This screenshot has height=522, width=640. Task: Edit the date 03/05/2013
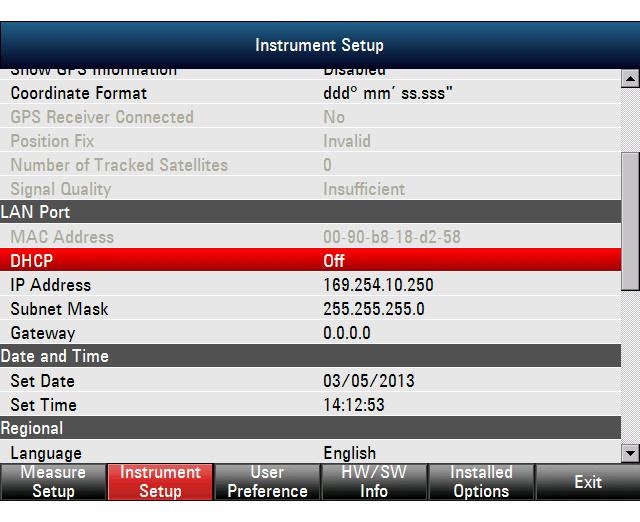[x=369, y=381]
